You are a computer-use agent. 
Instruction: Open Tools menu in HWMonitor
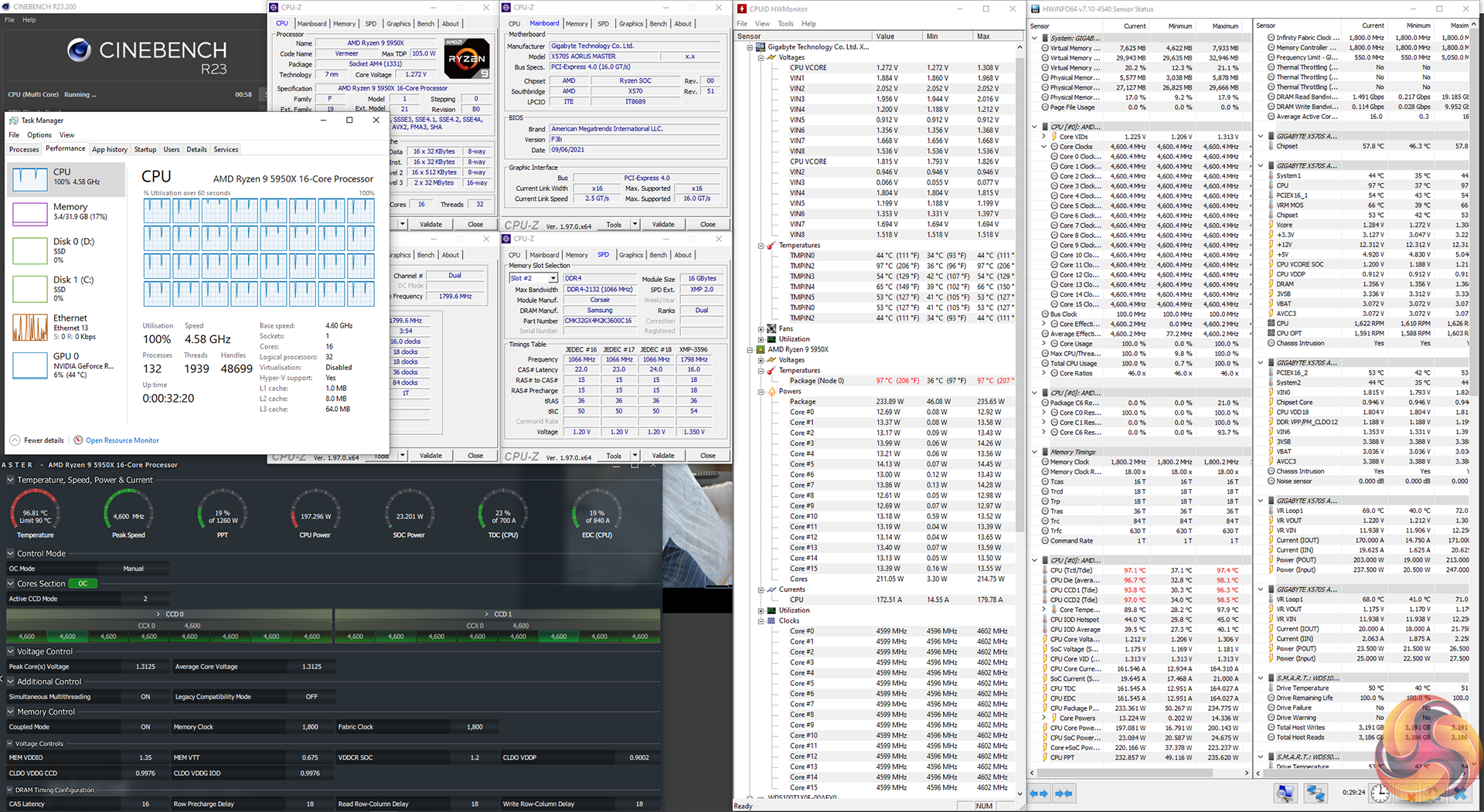(785, 24)
